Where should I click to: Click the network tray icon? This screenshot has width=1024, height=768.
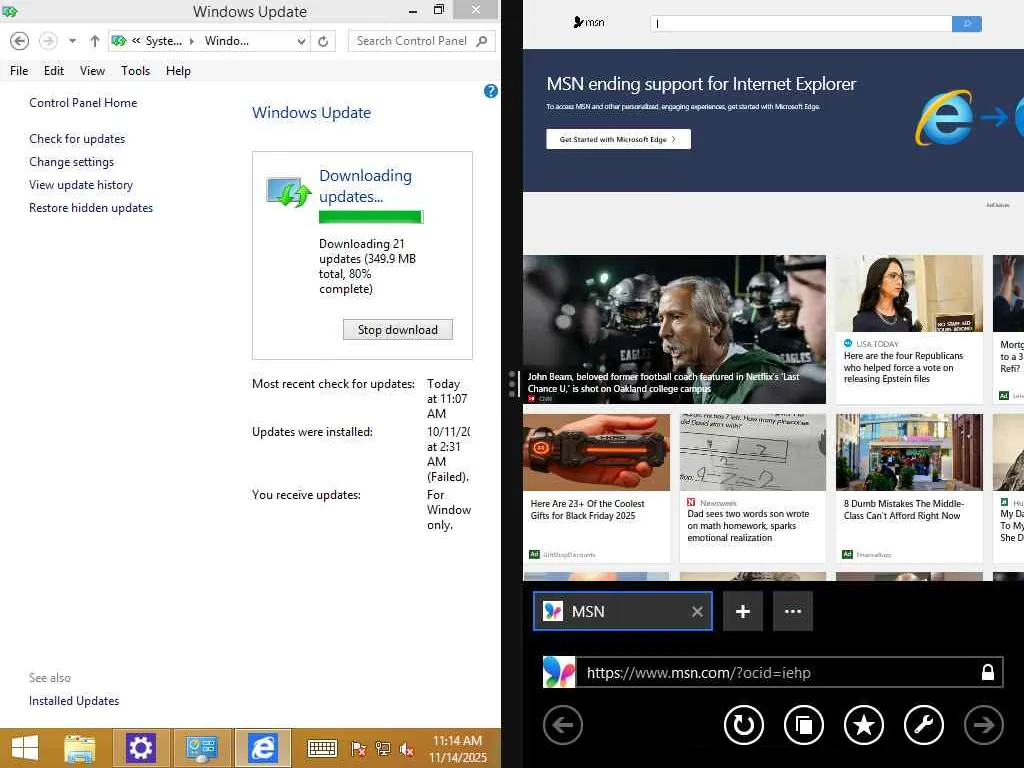(x=383, y=750)
